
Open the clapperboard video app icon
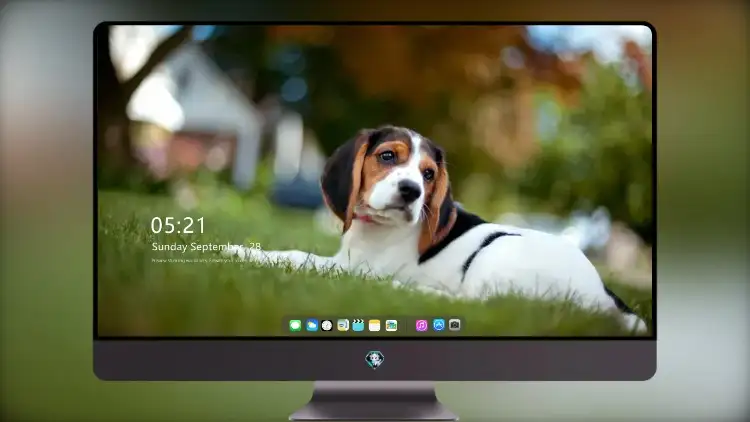(358, 326)
